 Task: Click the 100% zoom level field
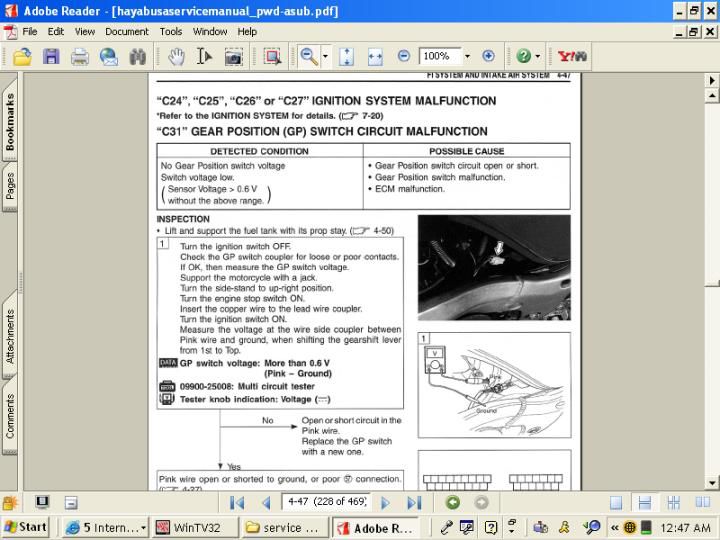pyautogui.click(x=440, y=56)
